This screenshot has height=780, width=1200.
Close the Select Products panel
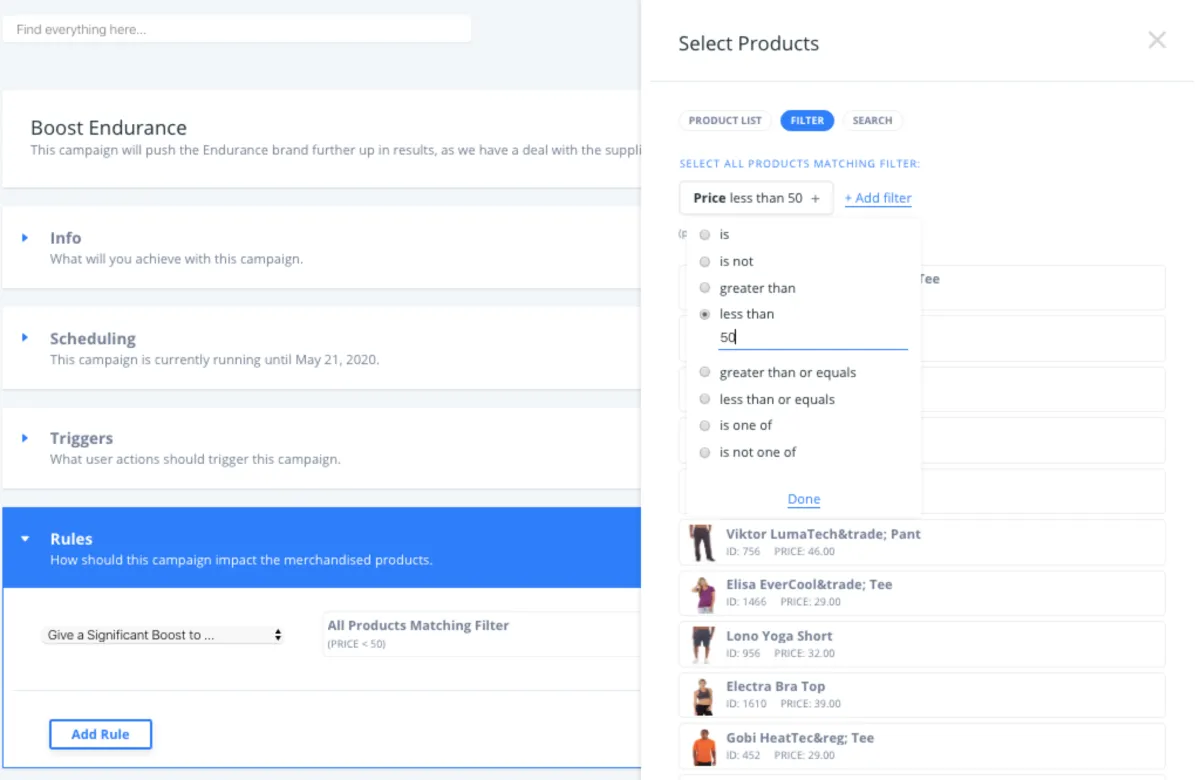[x=1157, y=40]
